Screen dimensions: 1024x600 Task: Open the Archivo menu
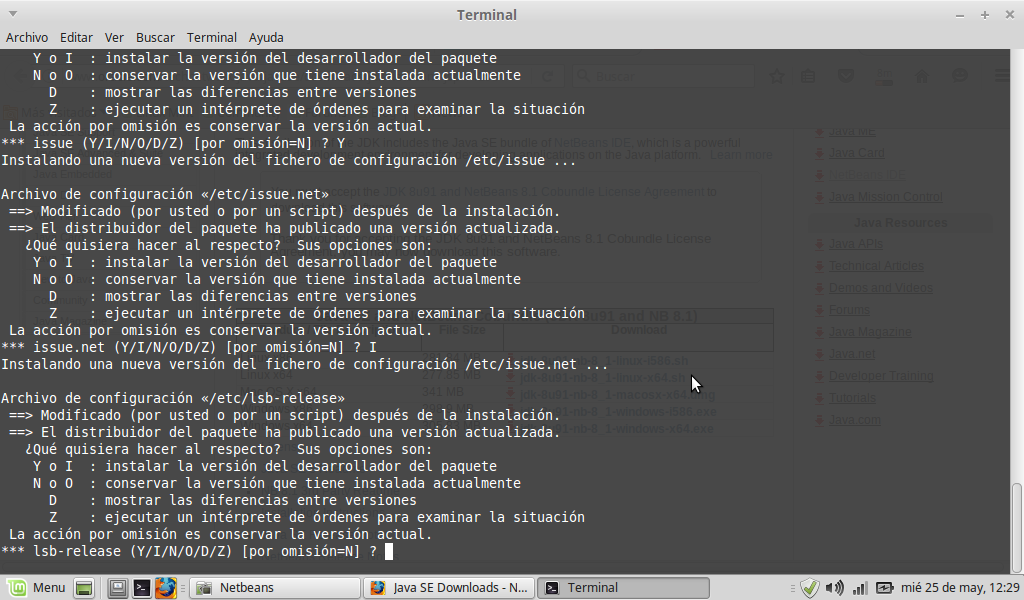[27, 37]
